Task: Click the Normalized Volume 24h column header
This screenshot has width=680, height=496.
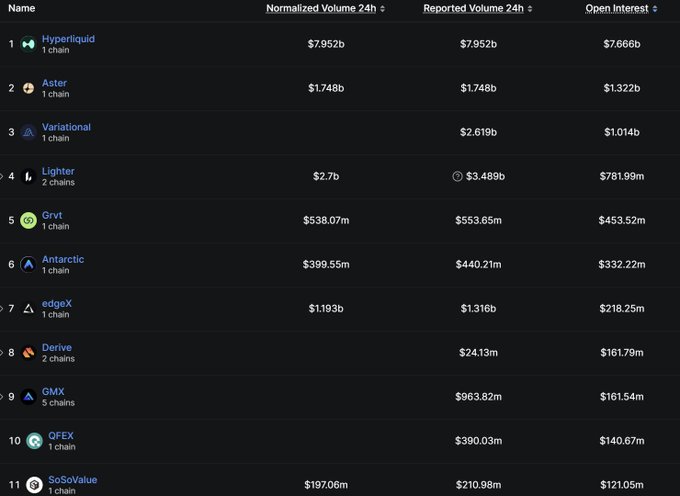Action: [x=321, y=8]
